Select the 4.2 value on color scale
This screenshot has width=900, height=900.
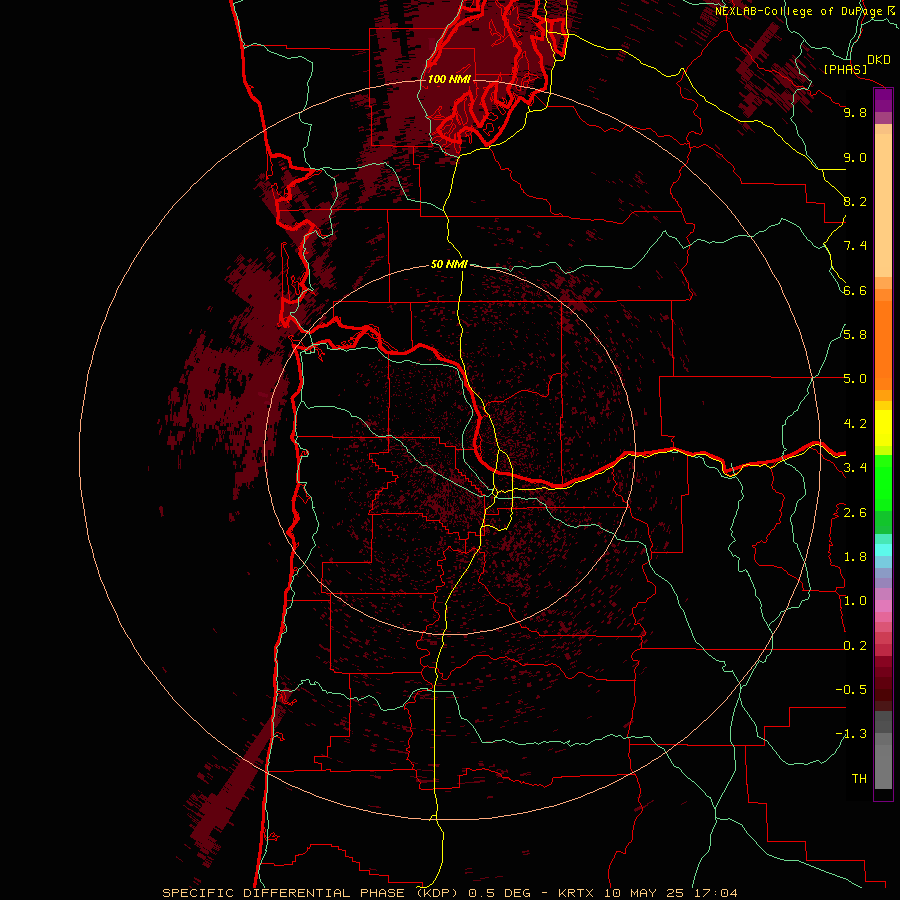(x=855, y=424)
